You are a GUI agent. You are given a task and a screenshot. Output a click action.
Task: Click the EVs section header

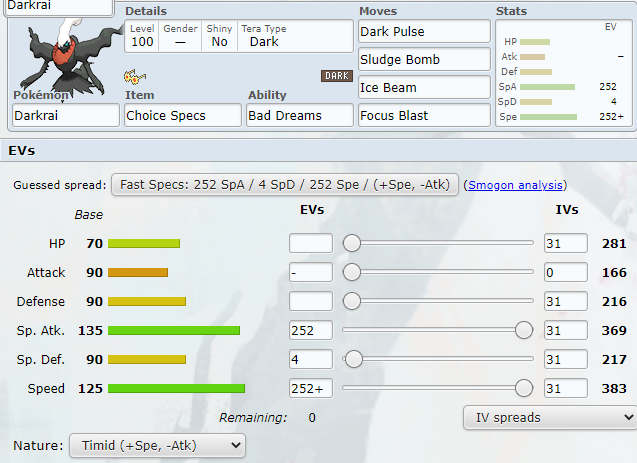pos(318,151)
